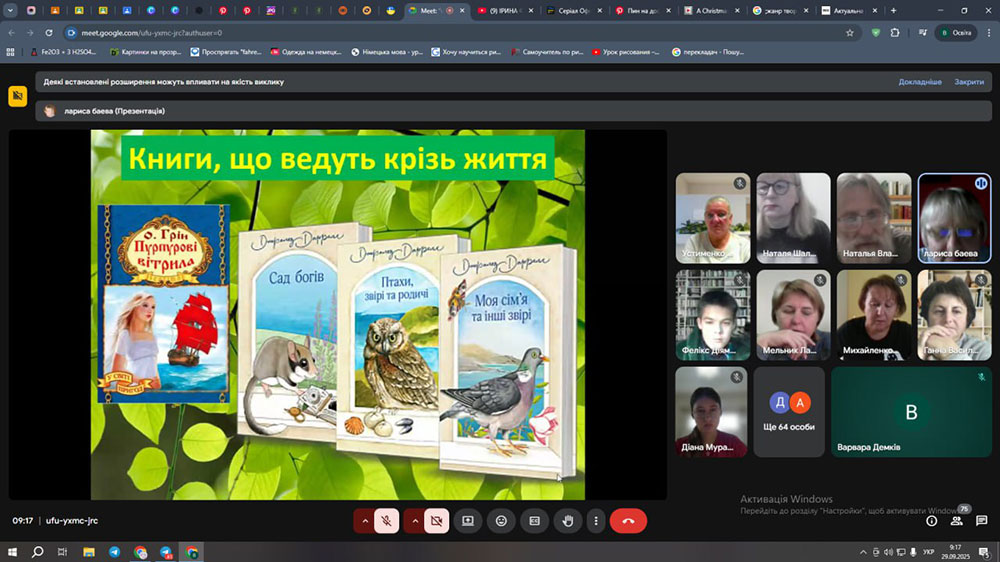1000x562 pixels.
Task: Turn on the camera in the call bar
Action: (x=437, y=521)
